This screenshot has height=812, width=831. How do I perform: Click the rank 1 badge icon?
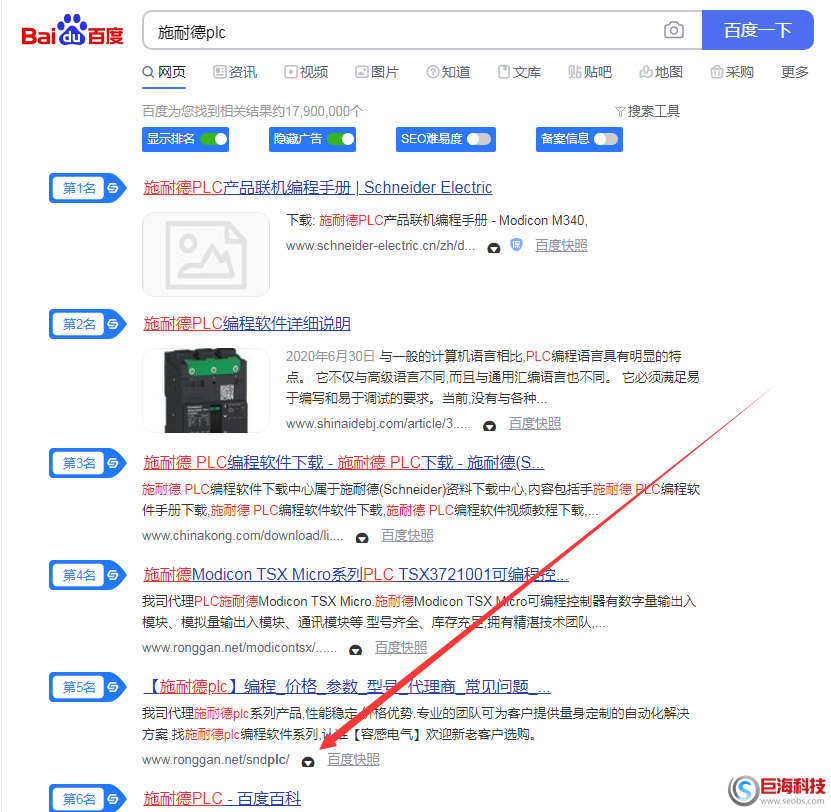pos(114,188)
